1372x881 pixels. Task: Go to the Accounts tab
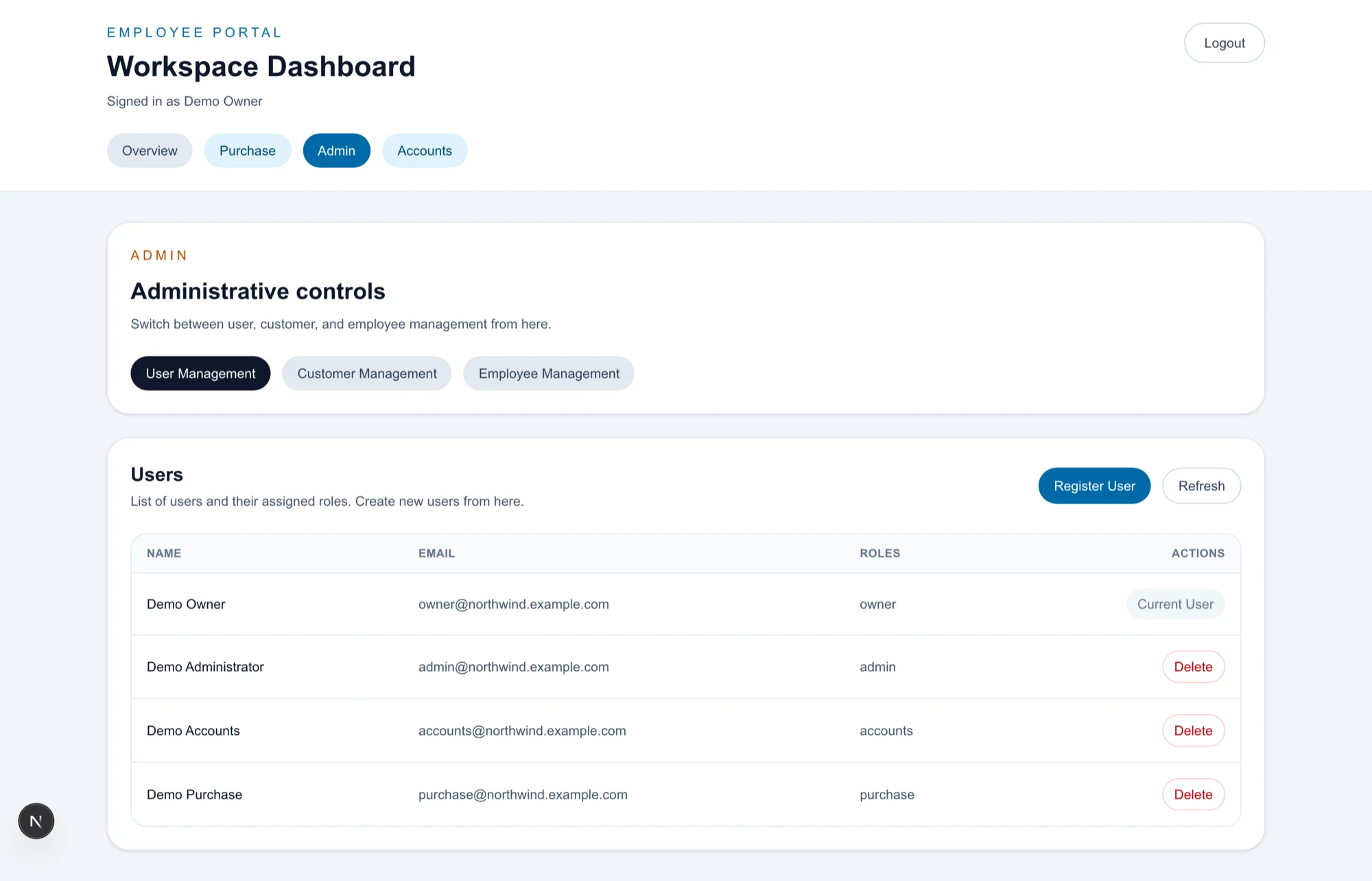[425, 151]
